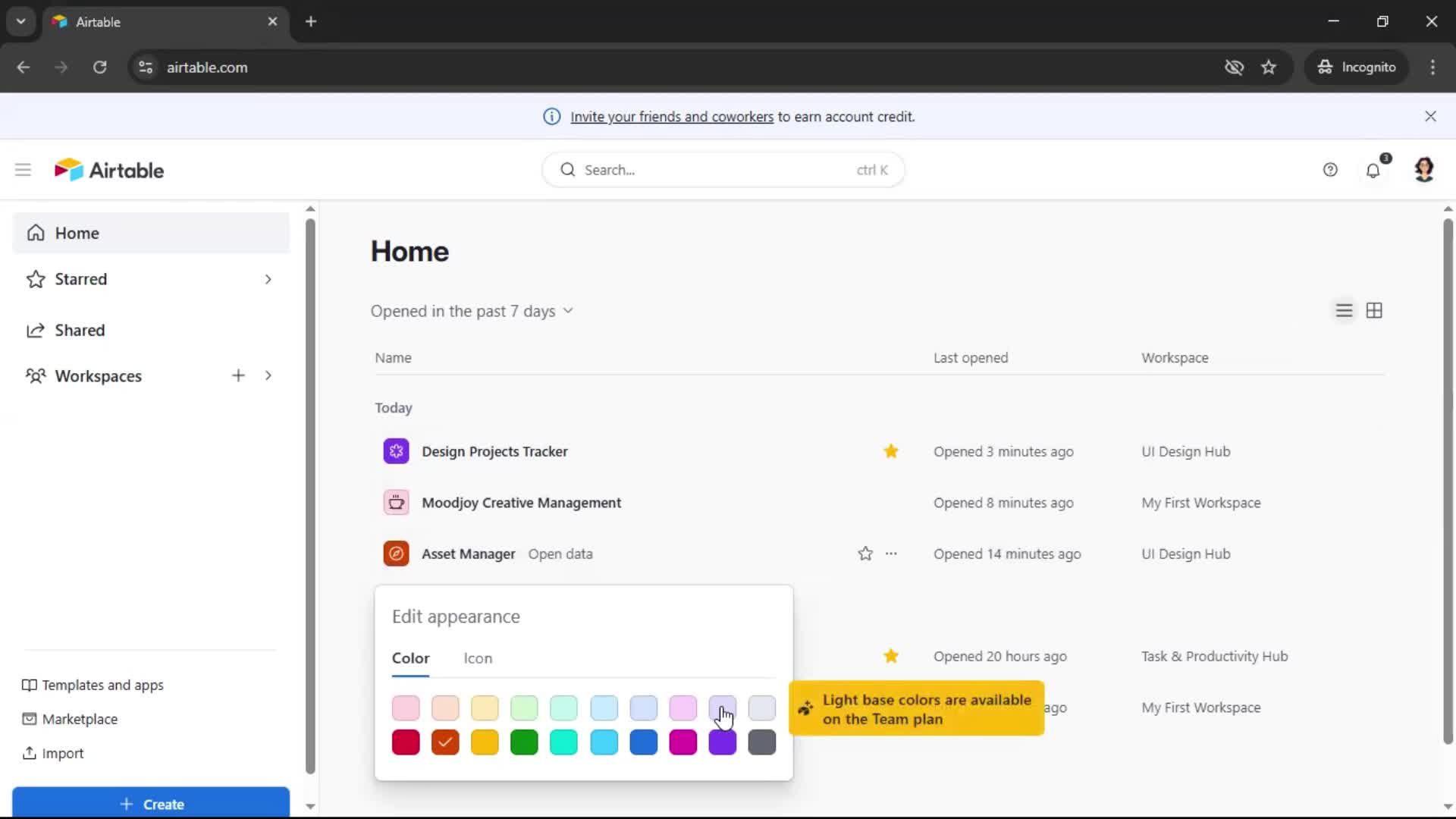Open the notifications bell
This screenshot has height=819, width=1456.
(x=1373, y=170)
